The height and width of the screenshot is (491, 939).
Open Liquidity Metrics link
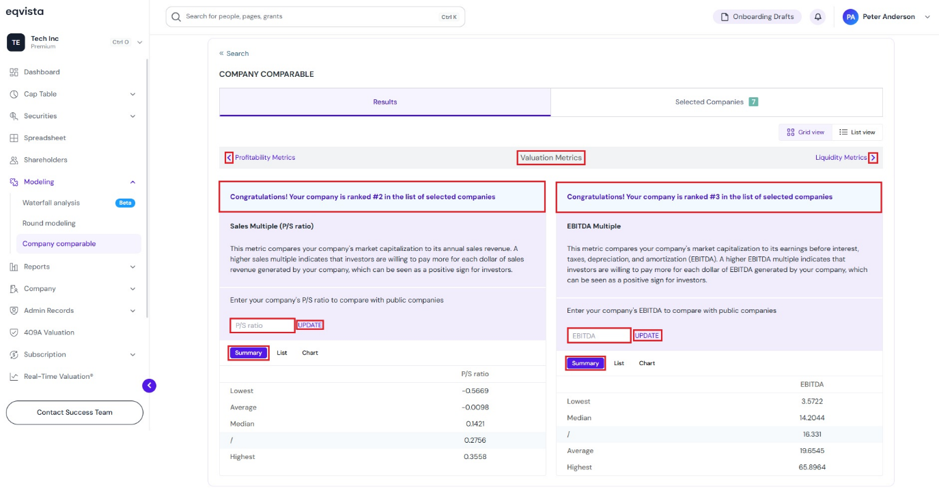841,157
